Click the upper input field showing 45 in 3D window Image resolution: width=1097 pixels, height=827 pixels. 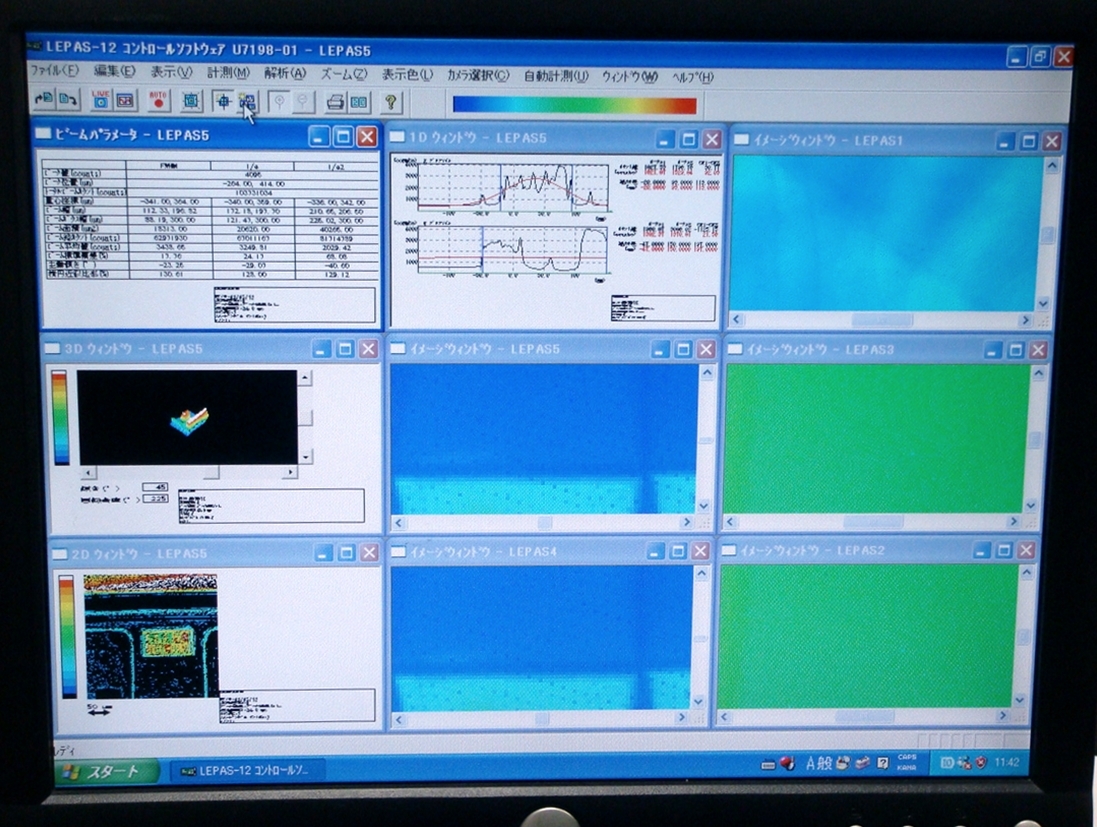point(155,487)
